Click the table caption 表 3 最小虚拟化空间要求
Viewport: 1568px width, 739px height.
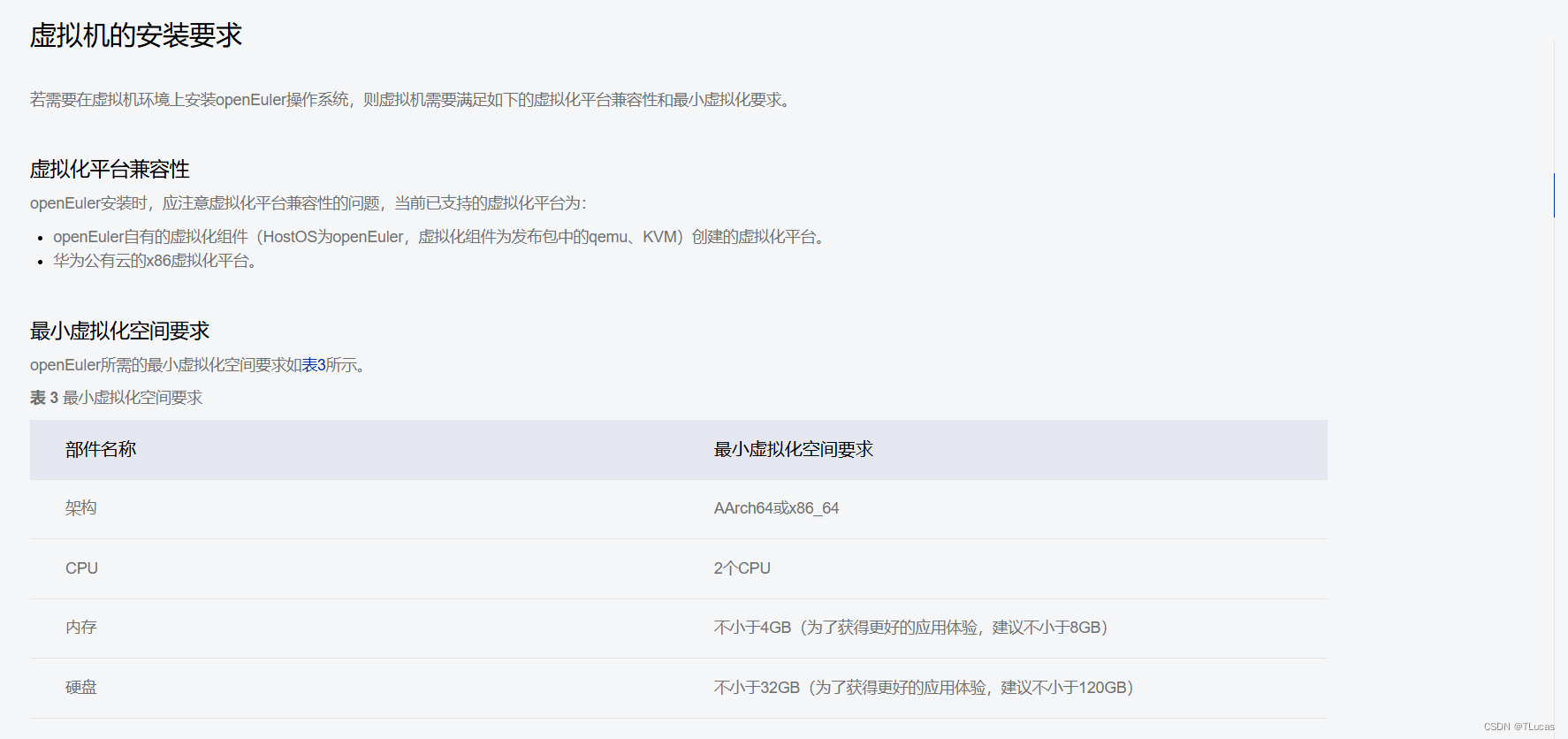[x=116, y=398]
